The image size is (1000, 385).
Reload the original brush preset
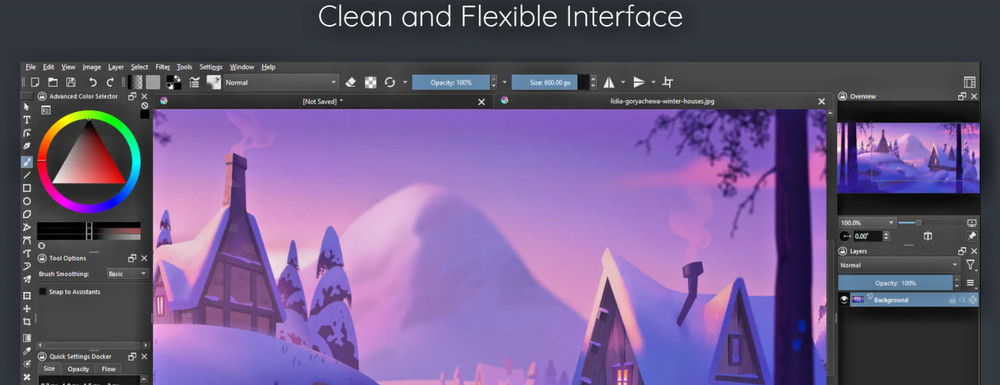click(x=390, y=82)
